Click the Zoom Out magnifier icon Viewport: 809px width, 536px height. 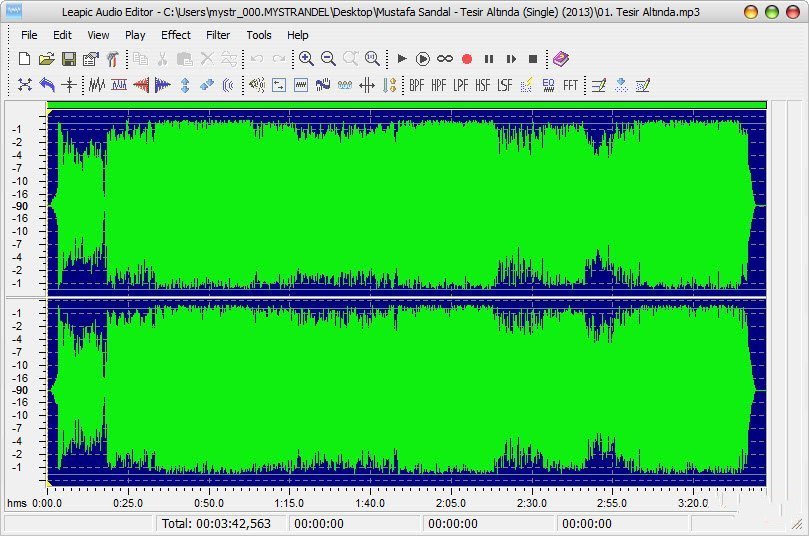[328, 59]
